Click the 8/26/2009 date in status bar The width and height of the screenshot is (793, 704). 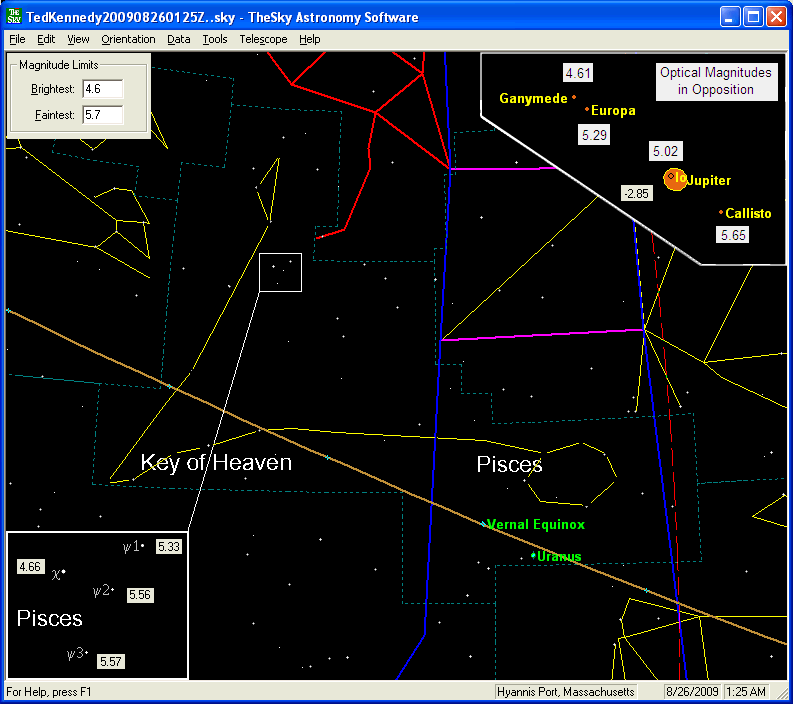click(x=692, y=692)
